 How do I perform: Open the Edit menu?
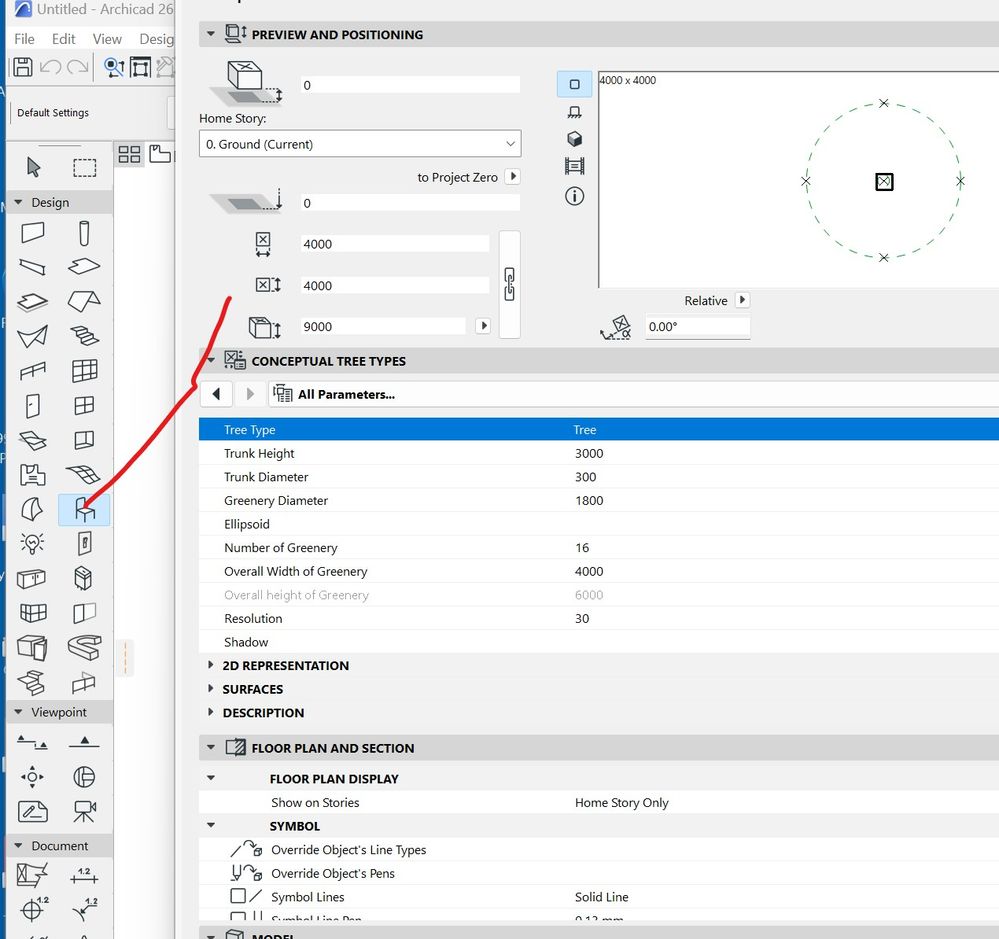tap(64, 39)
